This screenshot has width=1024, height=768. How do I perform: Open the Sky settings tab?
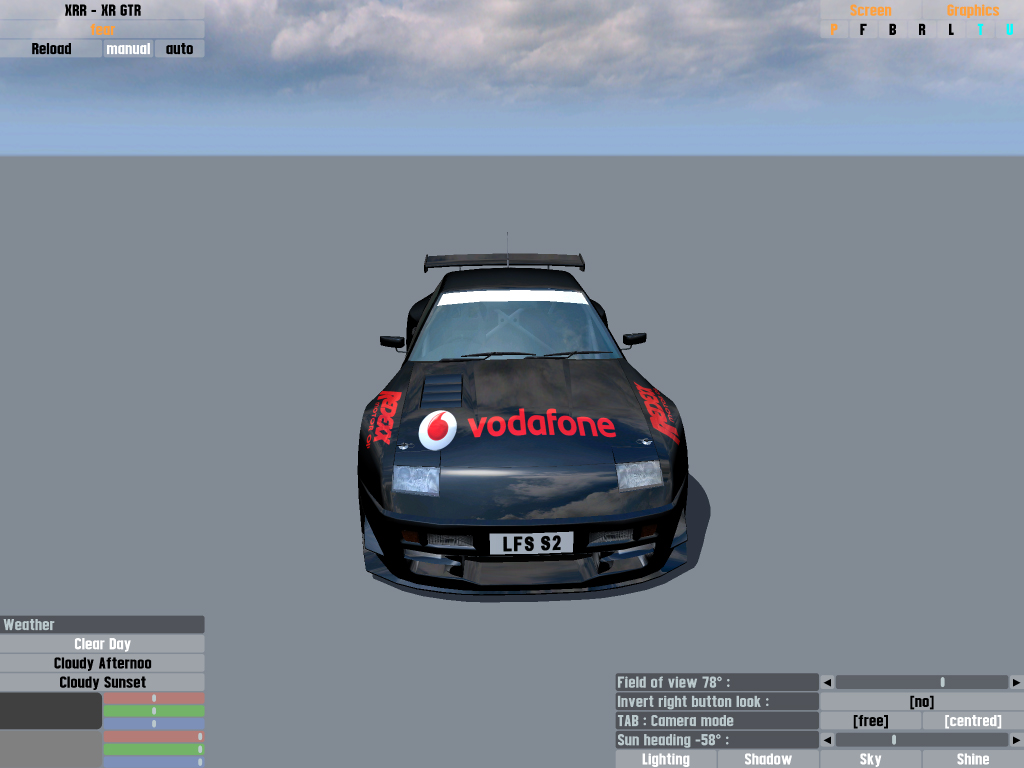click(871, 760)
